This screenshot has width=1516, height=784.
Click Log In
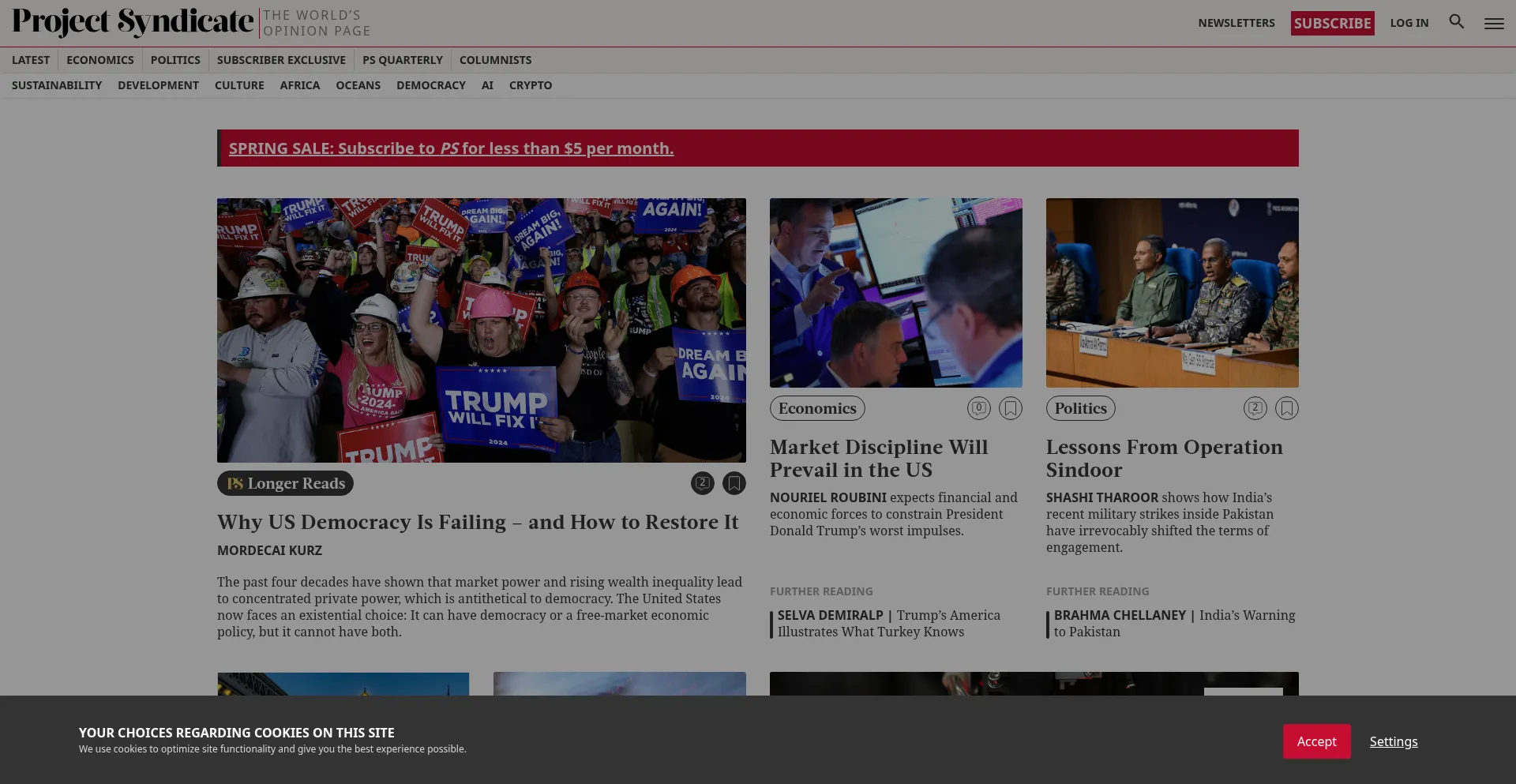(x=1409, y=23)
